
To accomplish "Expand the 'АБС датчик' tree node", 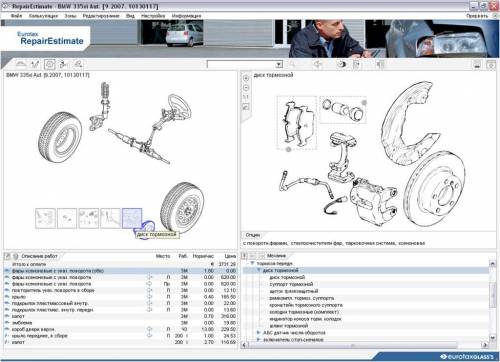I will pos(259,333).
